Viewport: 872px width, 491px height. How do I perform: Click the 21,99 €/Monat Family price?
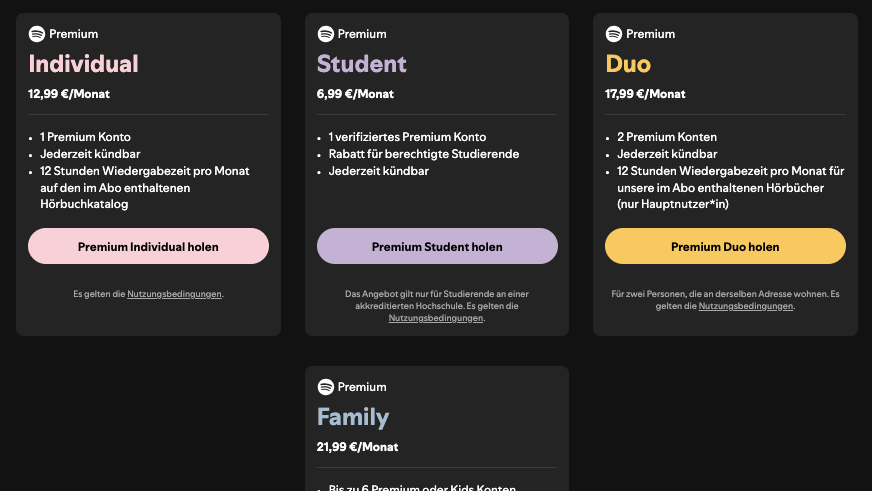tap(357, 447)
